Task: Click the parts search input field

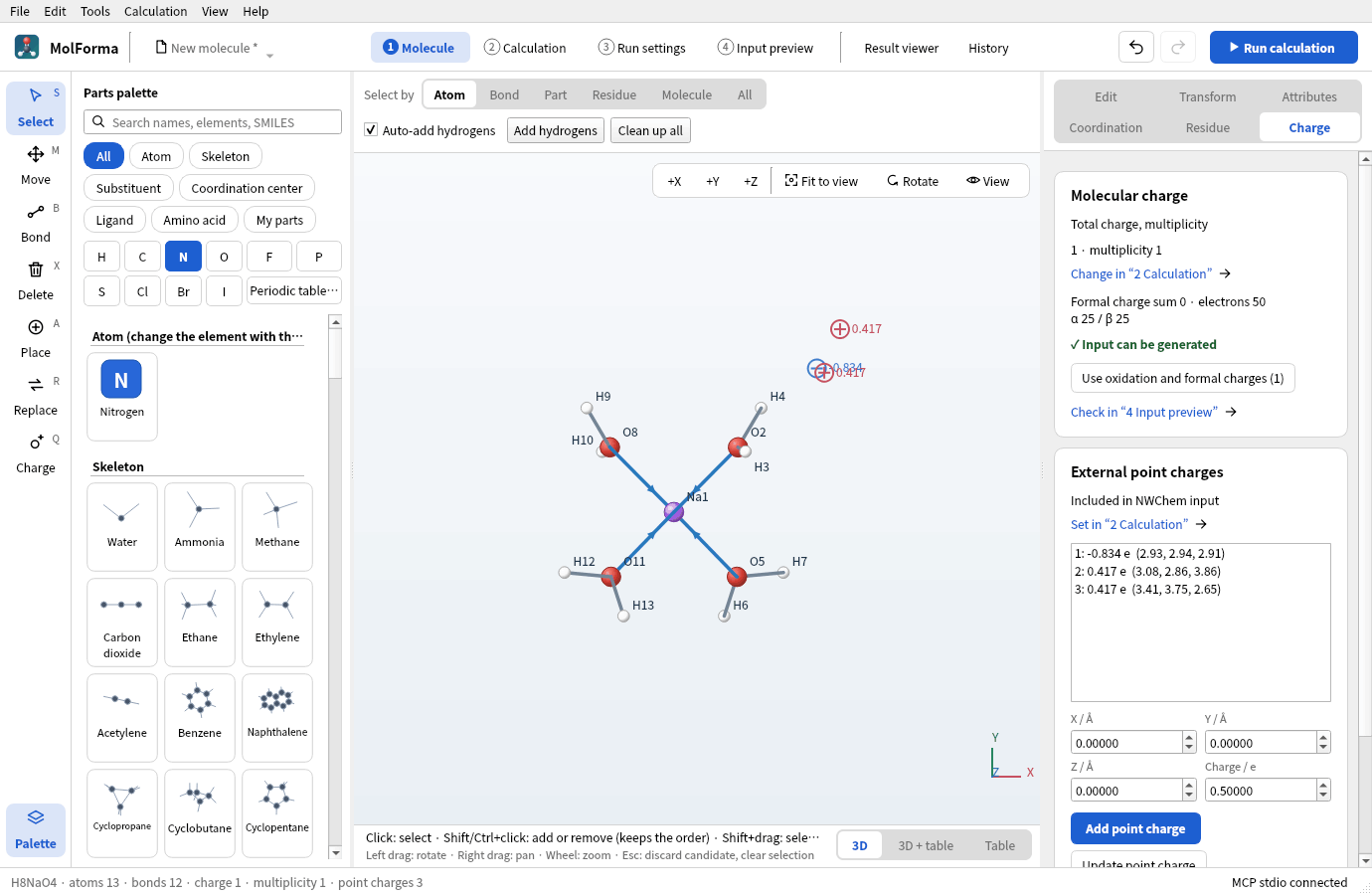Action: [213, 122]
